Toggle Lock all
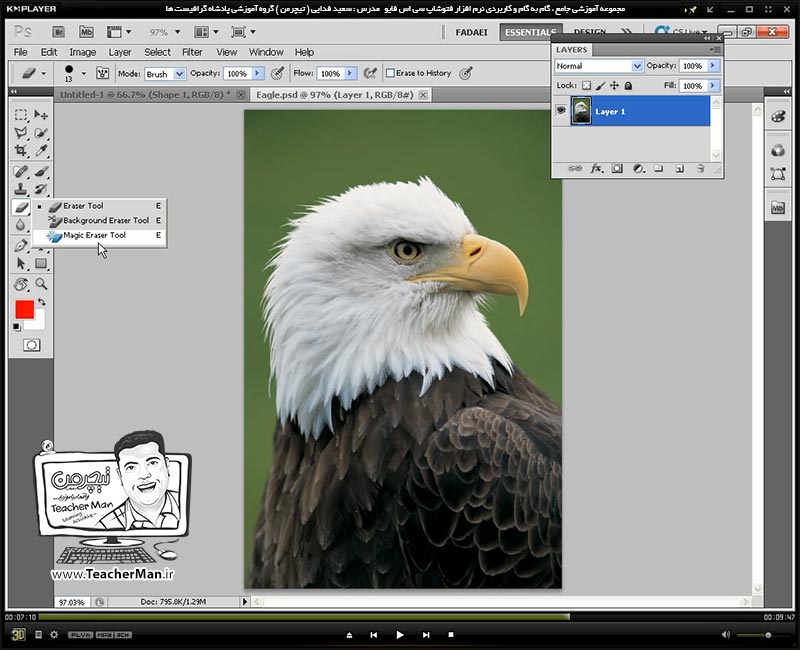This screenshot has width=800, height=650. [628, 86]
